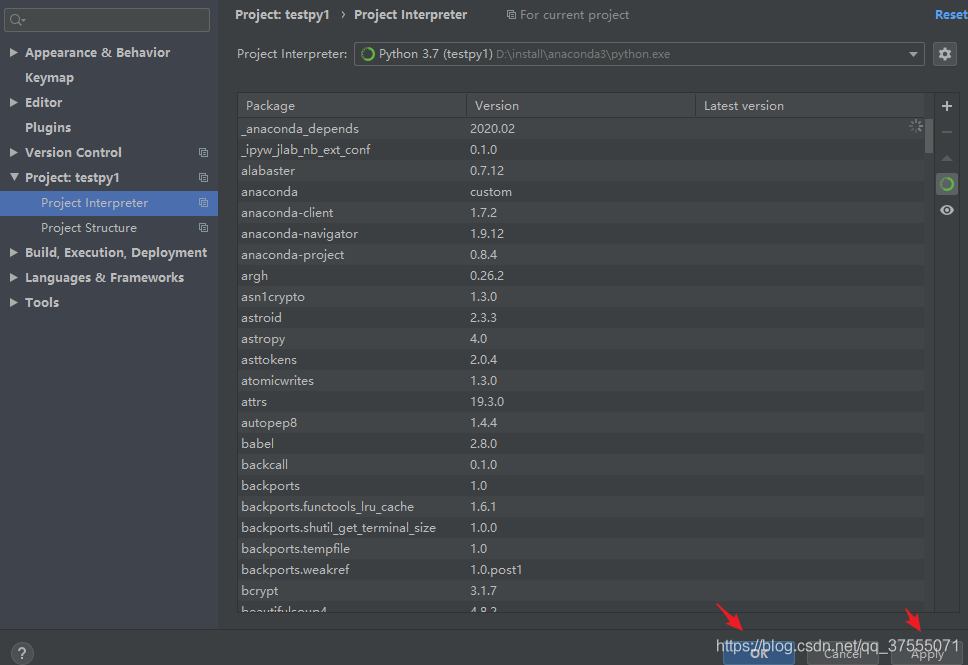Image resolution: width=968 pixels, height=665 pixels.
Task: Select the backports.tempfile package row
Action: tap(581, 548)
